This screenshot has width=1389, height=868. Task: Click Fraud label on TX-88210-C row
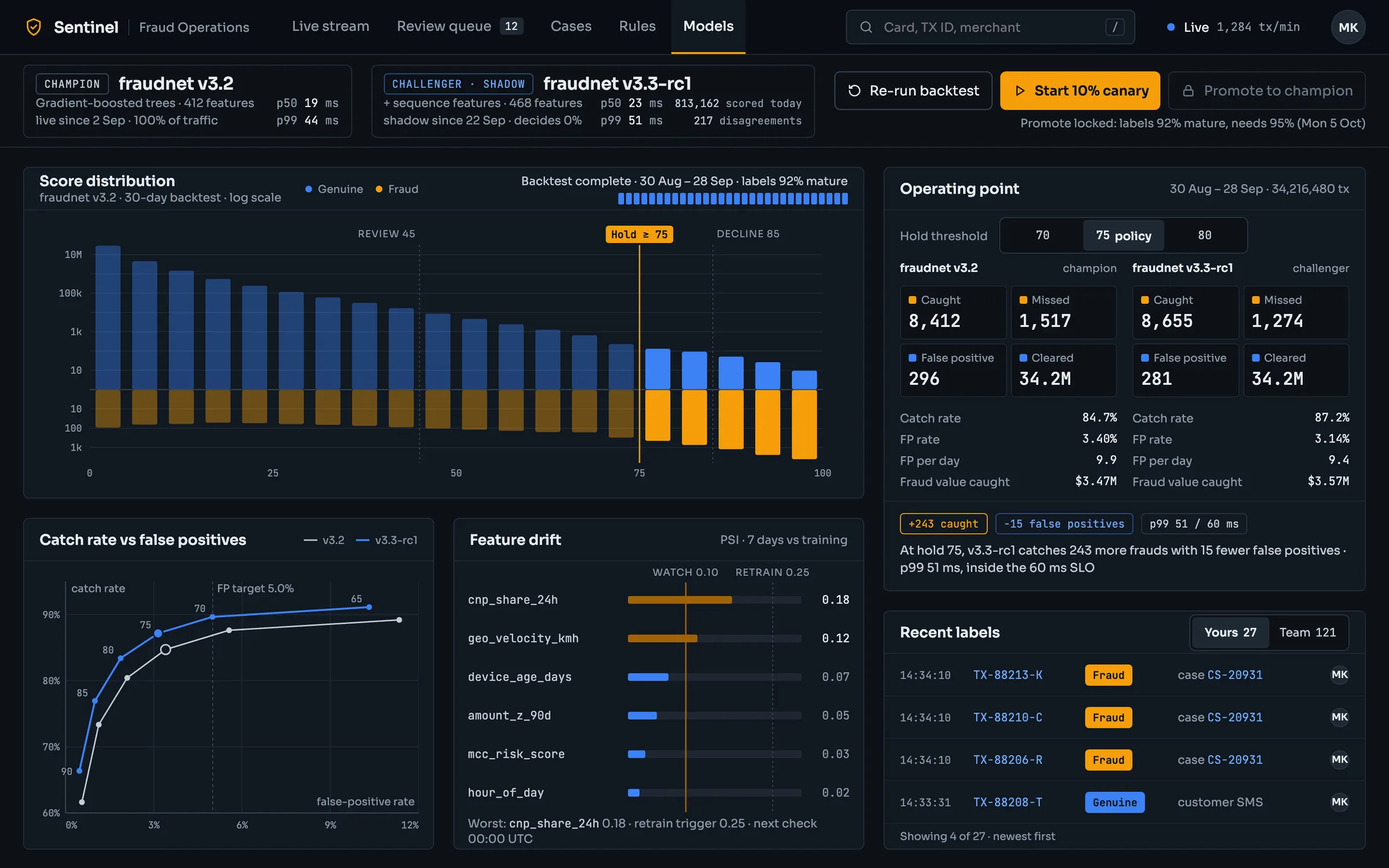tap(1108, 718)
